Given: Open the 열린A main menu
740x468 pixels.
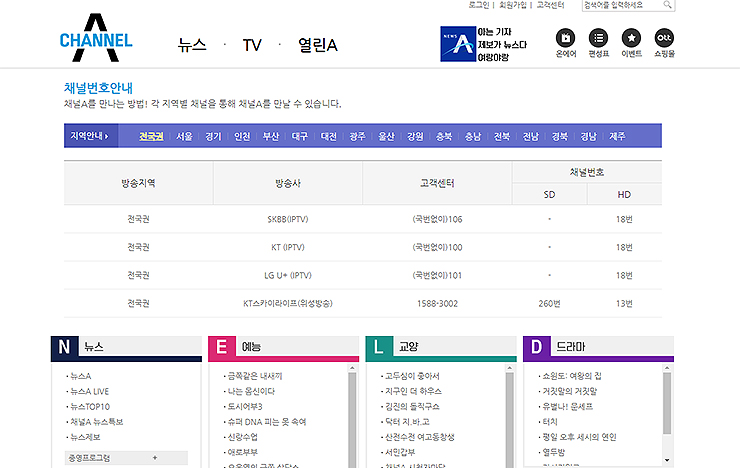Looking at the screenshot, I should 318,45.
